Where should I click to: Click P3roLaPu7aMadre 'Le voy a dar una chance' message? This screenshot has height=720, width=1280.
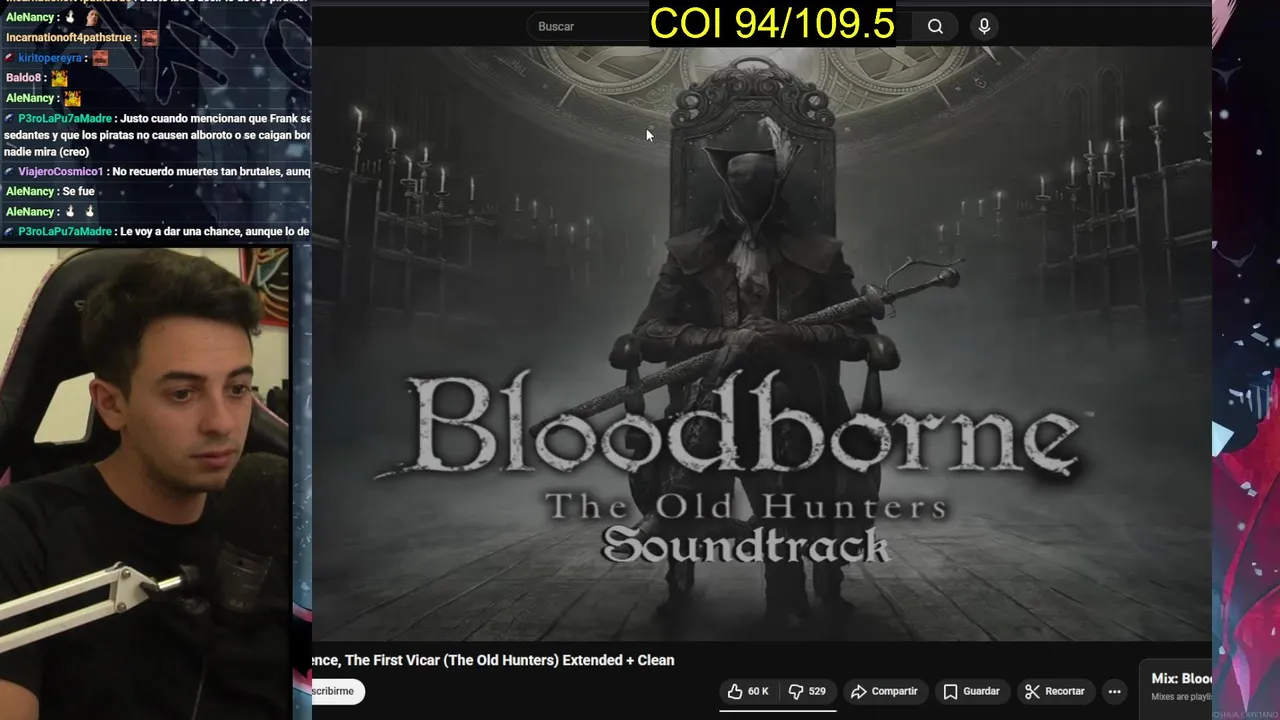[158, 231]
